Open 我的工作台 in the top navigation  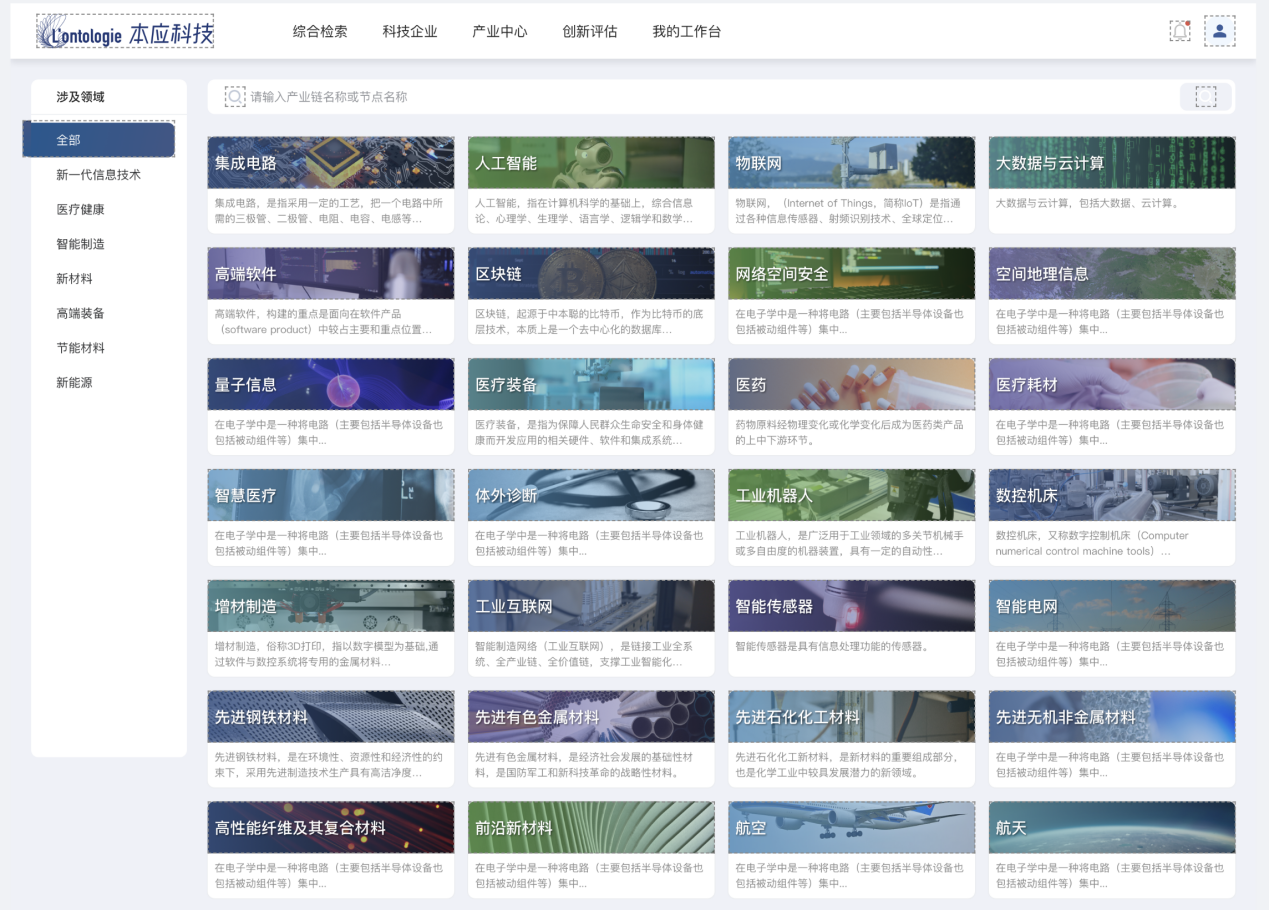coord(686,32)
